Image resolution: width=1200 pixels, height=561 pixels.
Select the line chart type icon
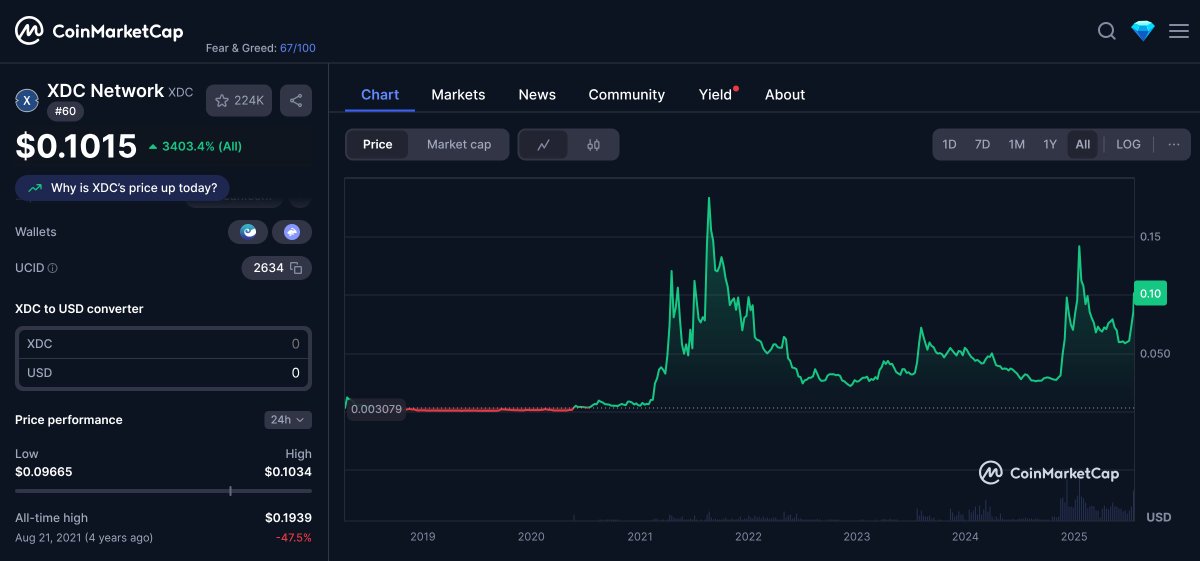544,145
